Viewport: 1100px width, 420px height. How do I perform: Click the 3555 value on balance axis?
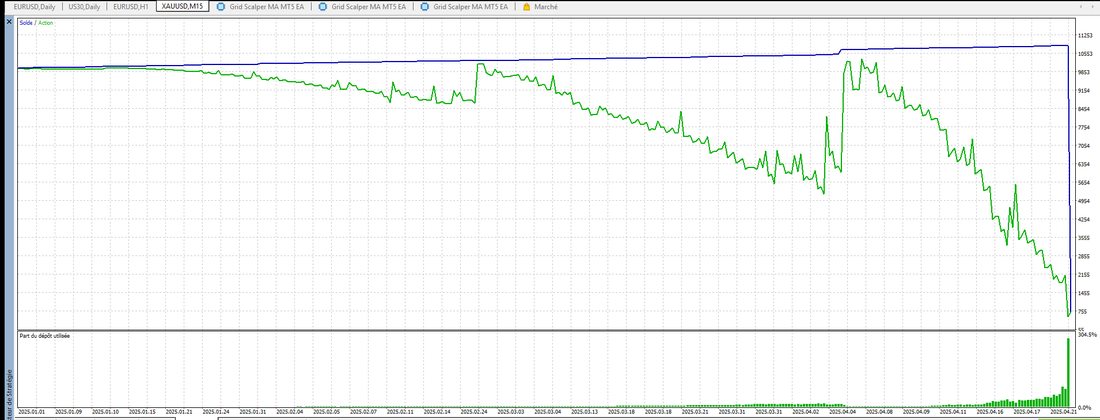[1085, 238]
